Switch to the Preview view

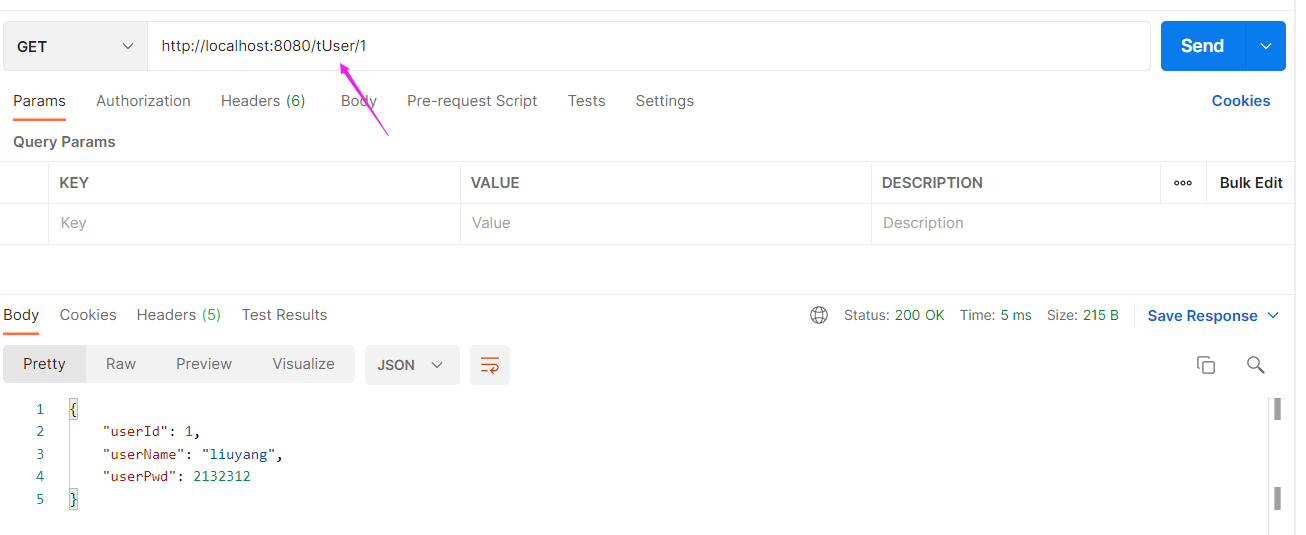(x=204, y=364)
